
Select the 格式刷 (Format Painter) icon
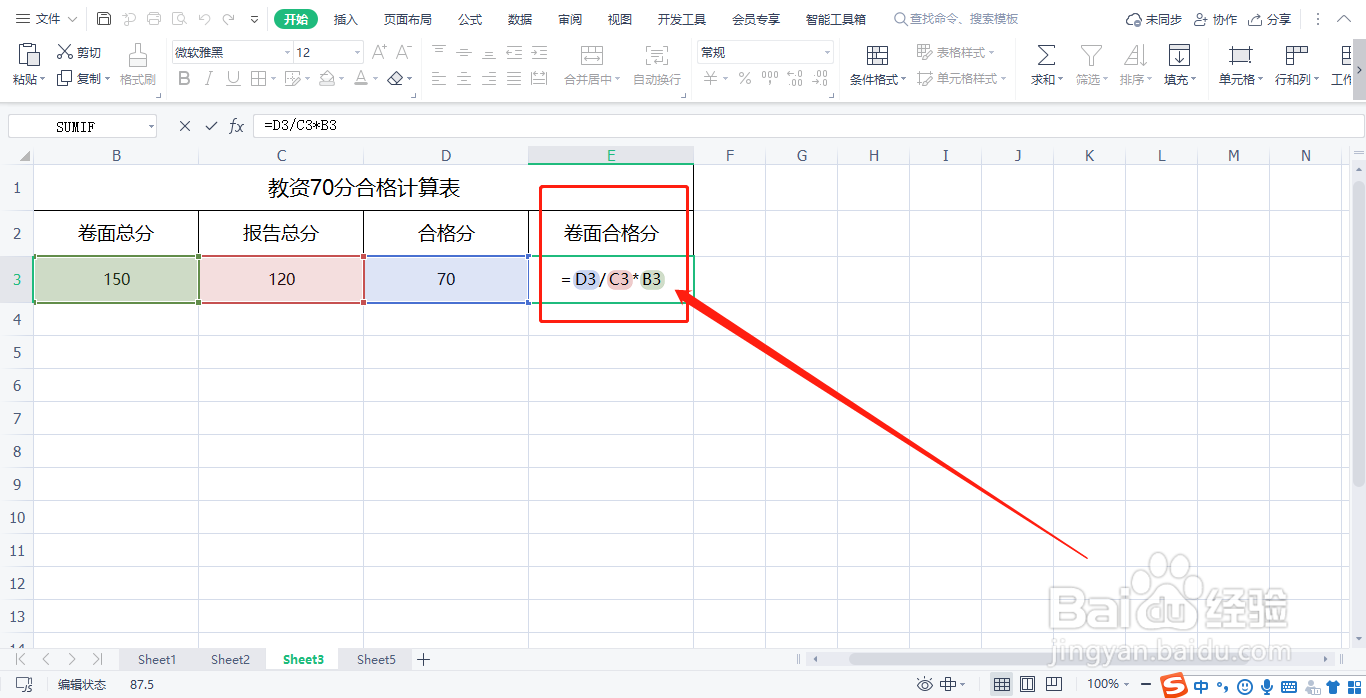click(136, 62)
